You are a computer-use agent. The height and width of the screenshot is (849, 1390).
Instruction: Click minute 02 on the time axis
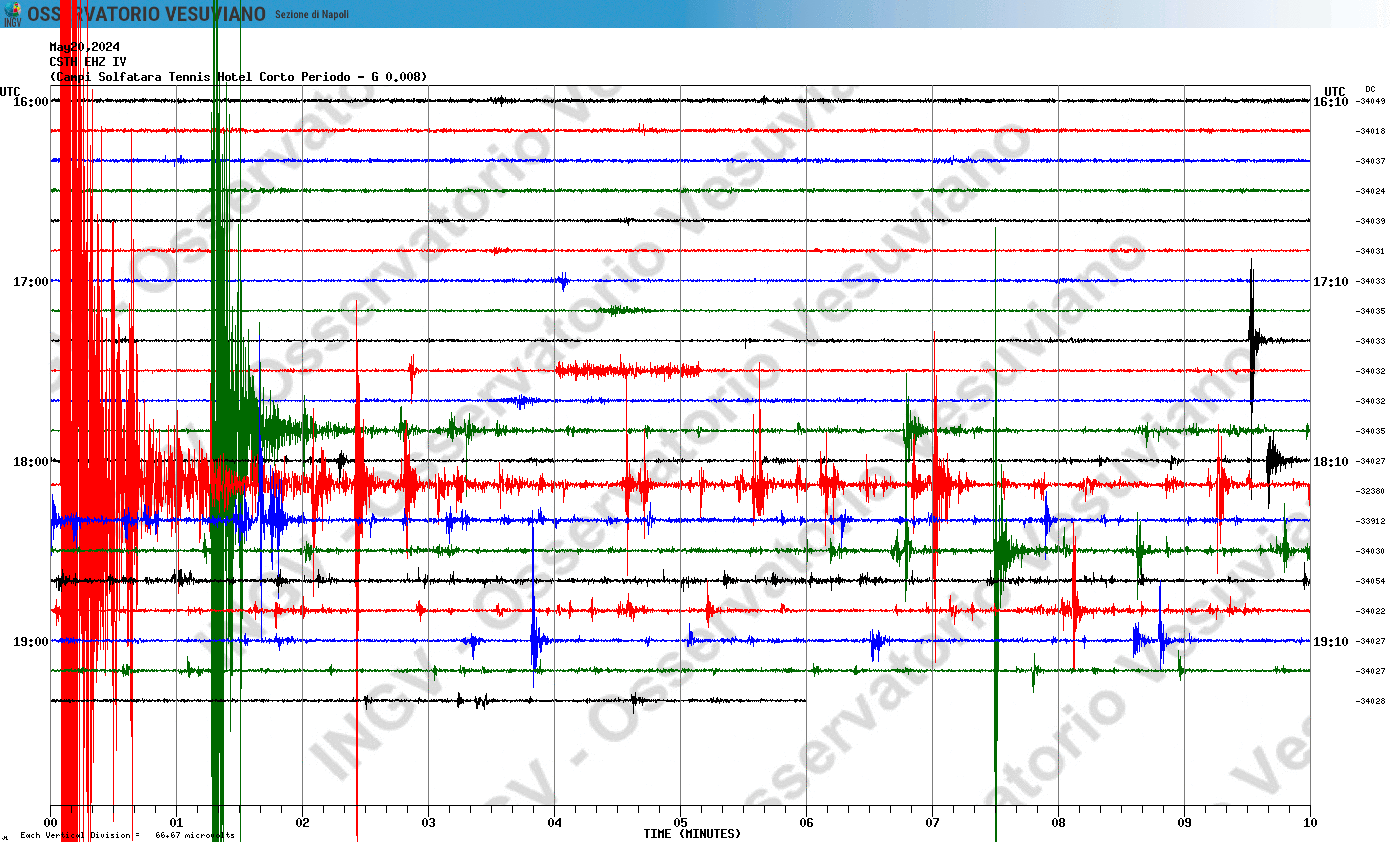pos(303,823)
